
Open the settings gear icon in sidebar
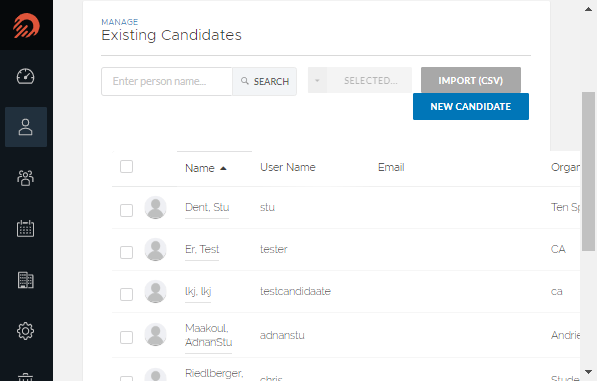(x=26, y=331)
